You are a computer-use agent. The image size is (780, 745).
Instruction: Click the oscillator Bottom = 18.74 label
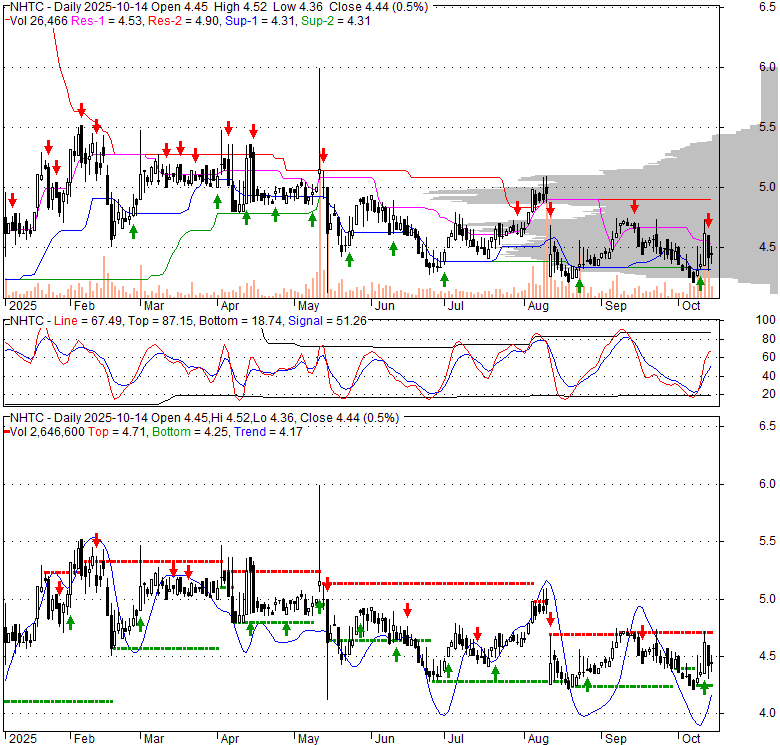point(242,321)
